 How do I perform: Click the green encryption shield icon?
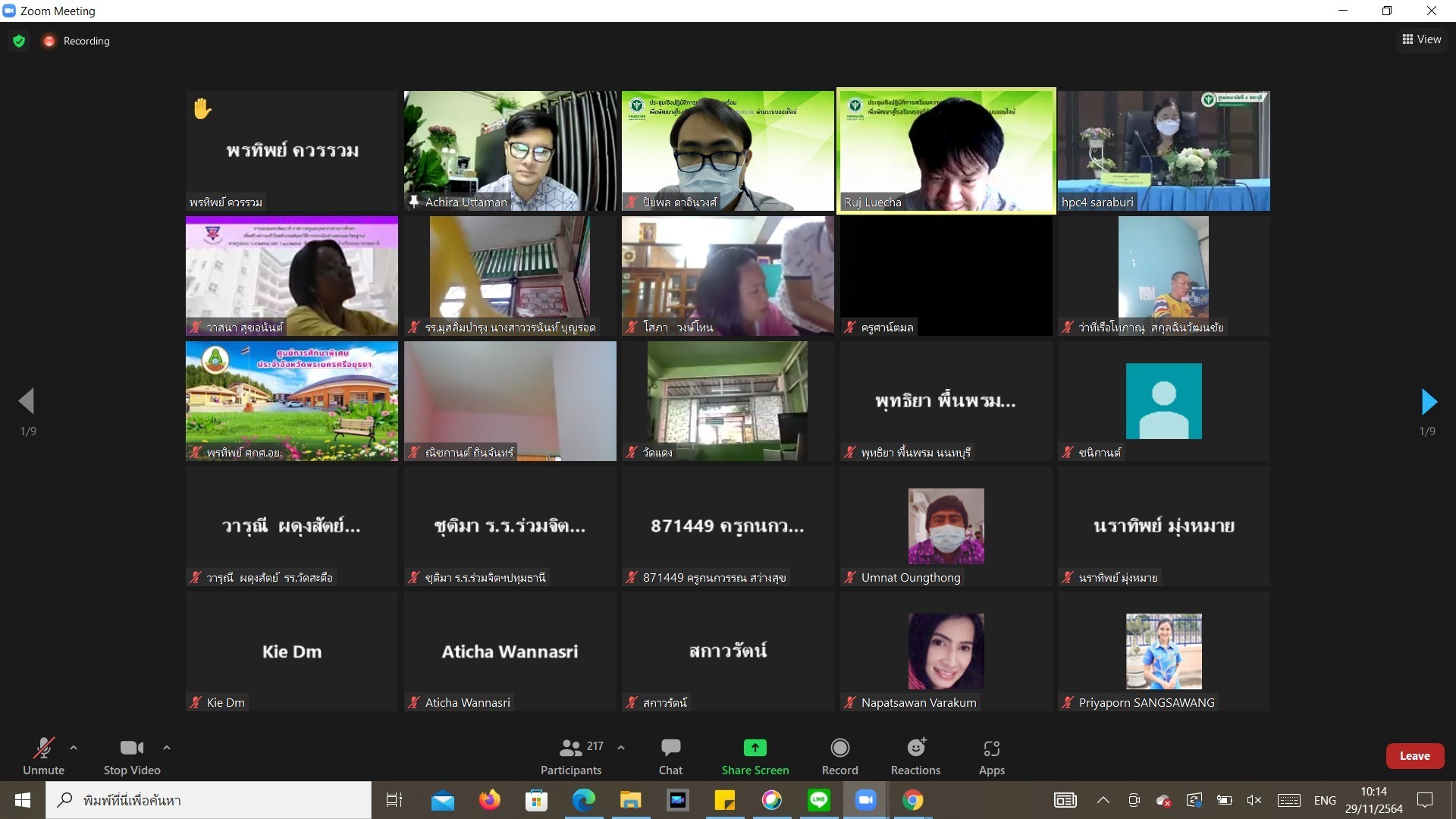point(19,41)
